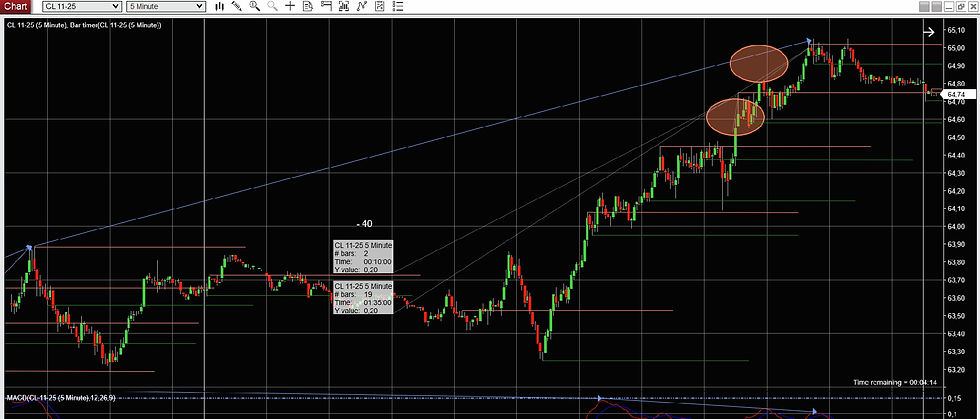Viewport: 980px width, 419px height.
Task: Show the data box document icon
Action: click(x=308, y=6)
